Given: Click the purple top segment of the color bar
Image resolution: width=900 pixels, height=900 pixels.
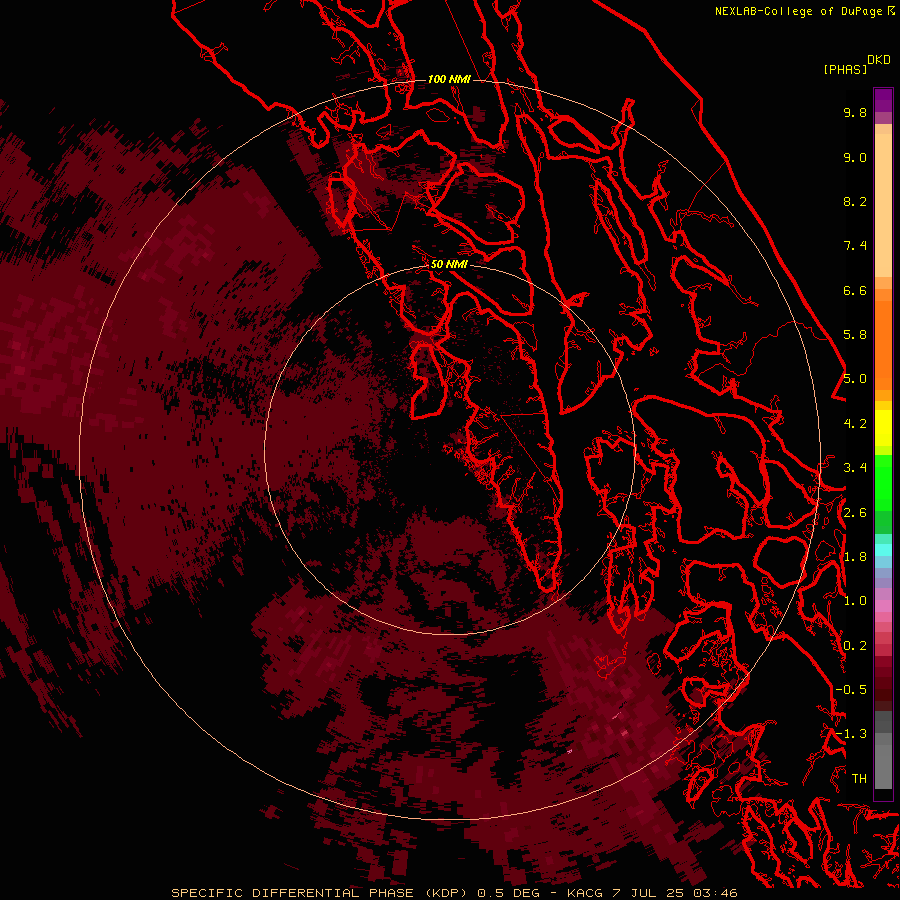Looking at the screenshot, I should [x=883, y=100].
